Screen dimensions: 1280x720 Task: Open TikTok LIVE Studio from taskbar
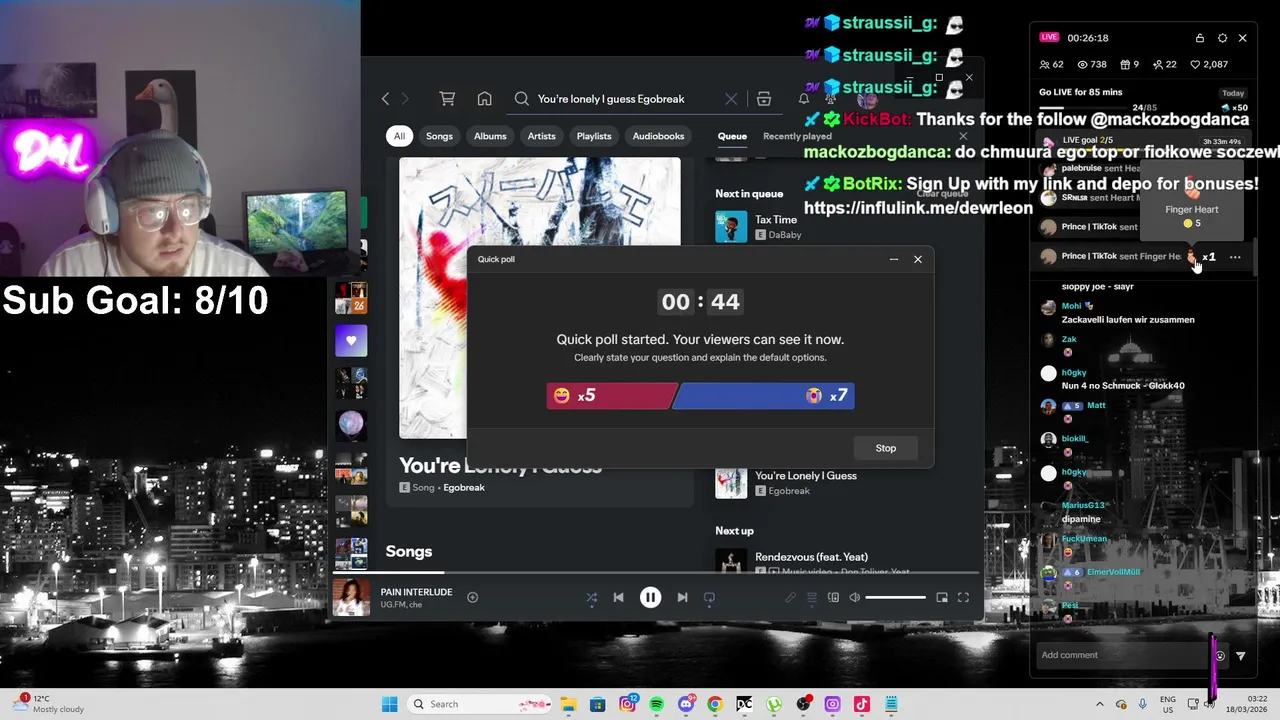862,704
